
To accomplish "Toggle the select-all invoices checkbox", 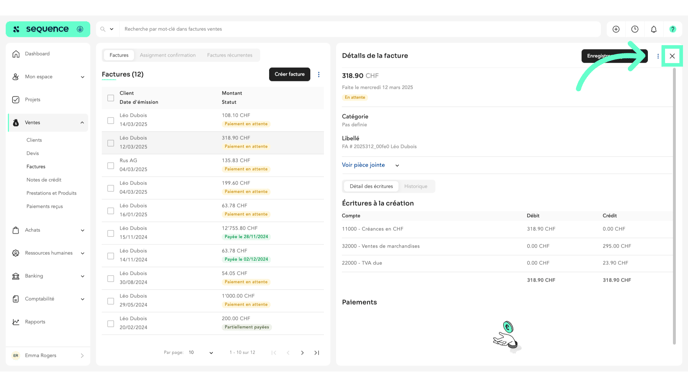I will 111,98.
